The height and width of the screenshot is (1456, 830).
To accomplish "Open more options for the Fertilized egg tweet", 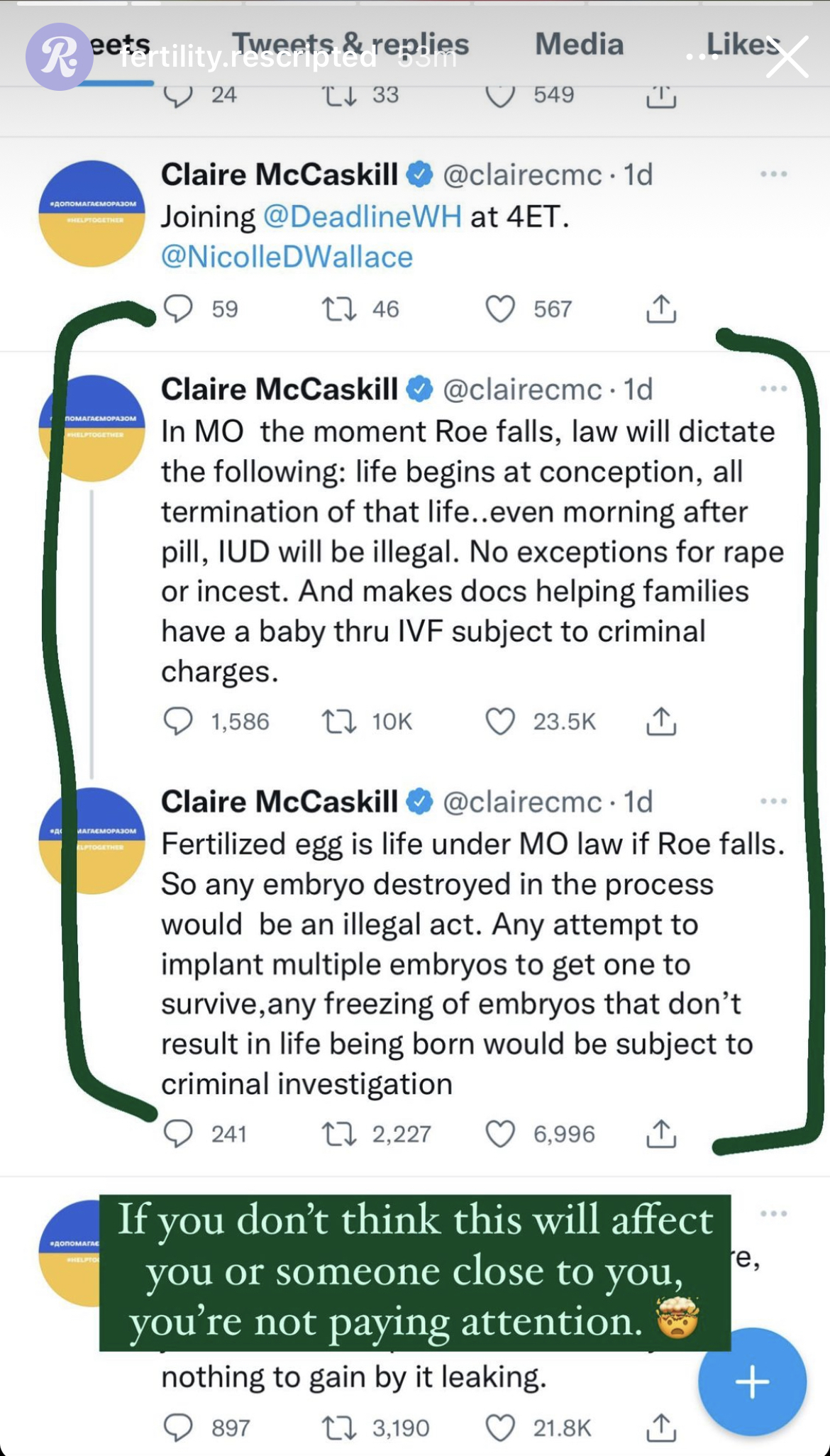I will tap(773, 801).
